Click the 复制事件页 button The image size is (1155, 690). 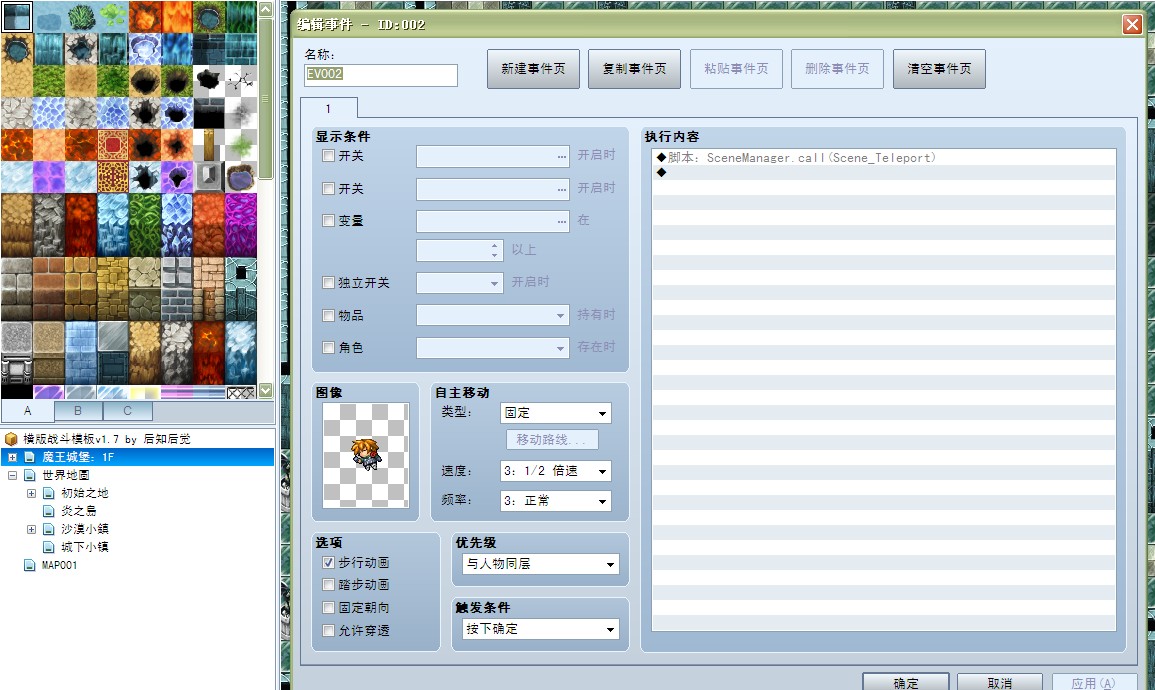(x=634, y=68)
